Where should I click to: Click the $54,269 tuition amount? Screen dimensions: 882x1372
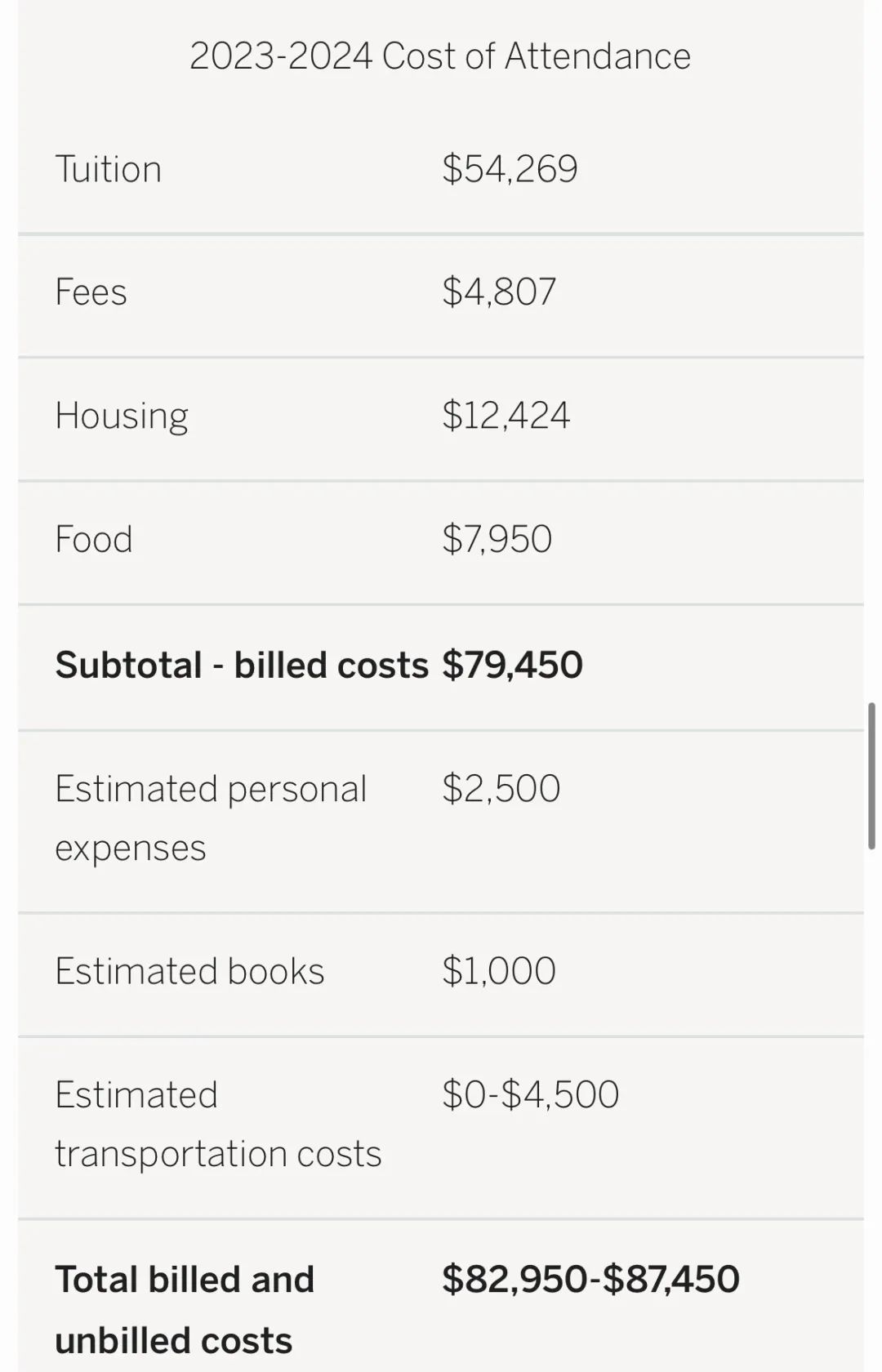(510, 169)
